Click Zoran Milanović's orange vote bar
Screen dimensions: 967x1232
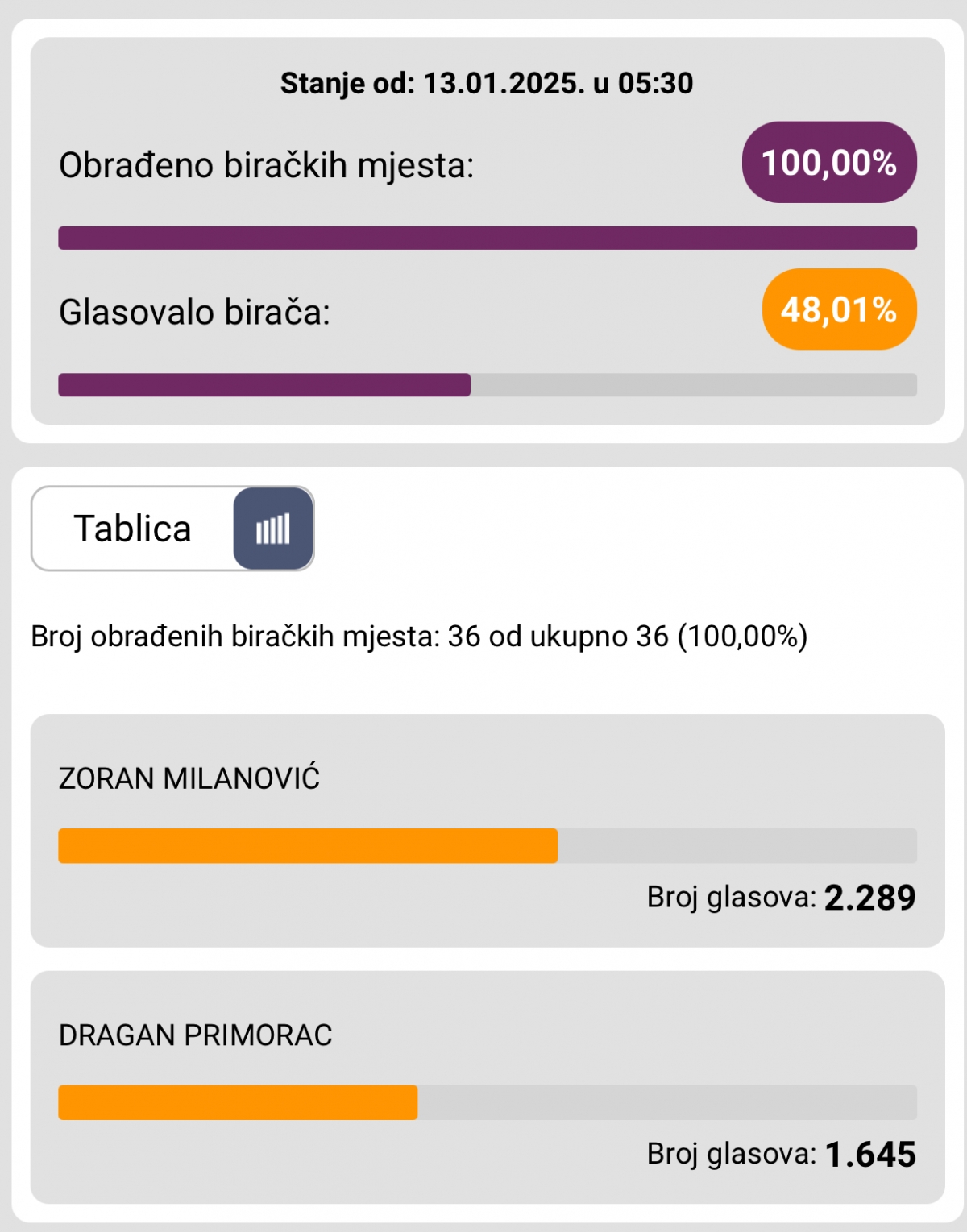308,846
